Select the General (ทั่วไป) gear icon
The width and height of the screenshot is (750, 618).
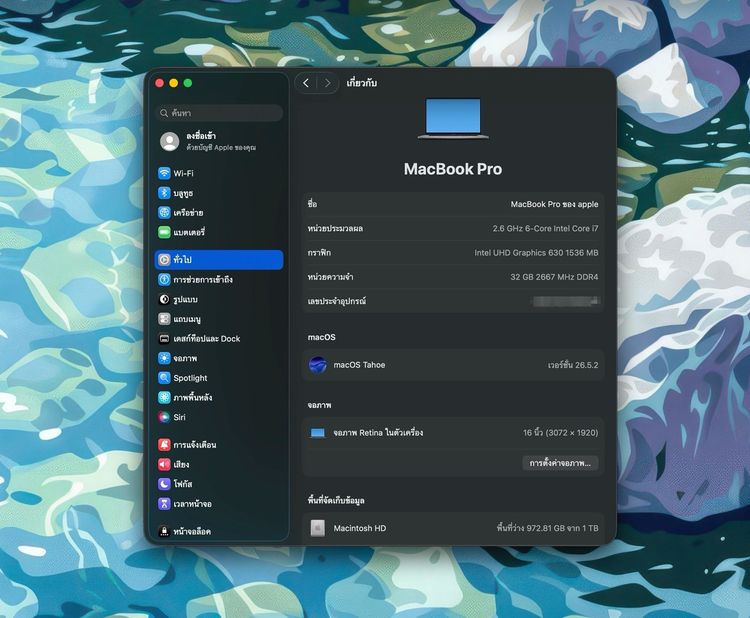(164, 260)
